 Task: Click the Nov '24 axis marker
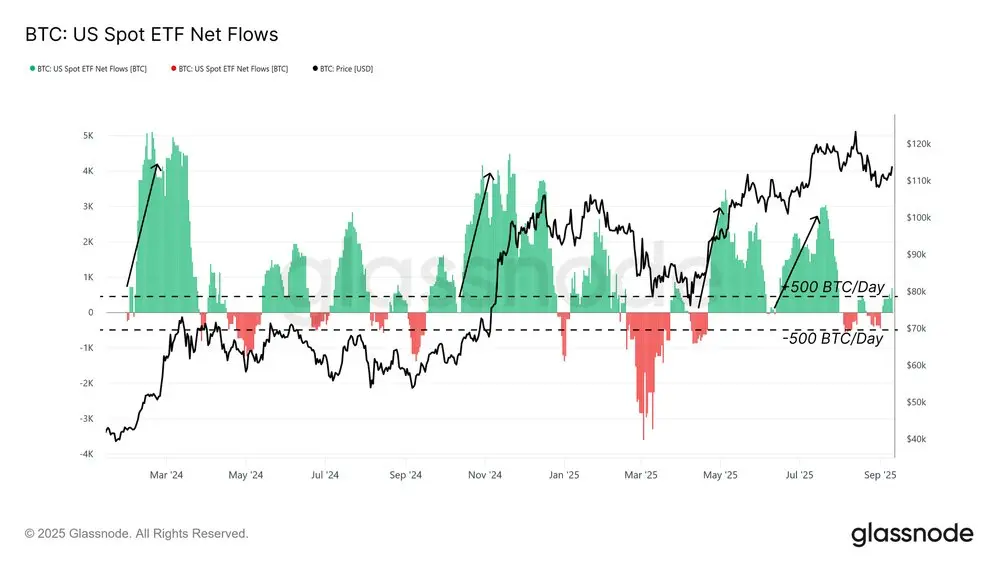click(x=485, y=475)
